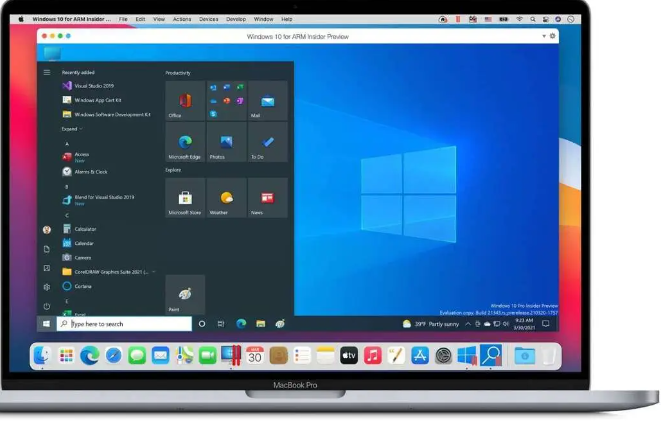This screenshot has height=422, width=662.
Task: Open the Edit menu
Action: tap(140, 19)
